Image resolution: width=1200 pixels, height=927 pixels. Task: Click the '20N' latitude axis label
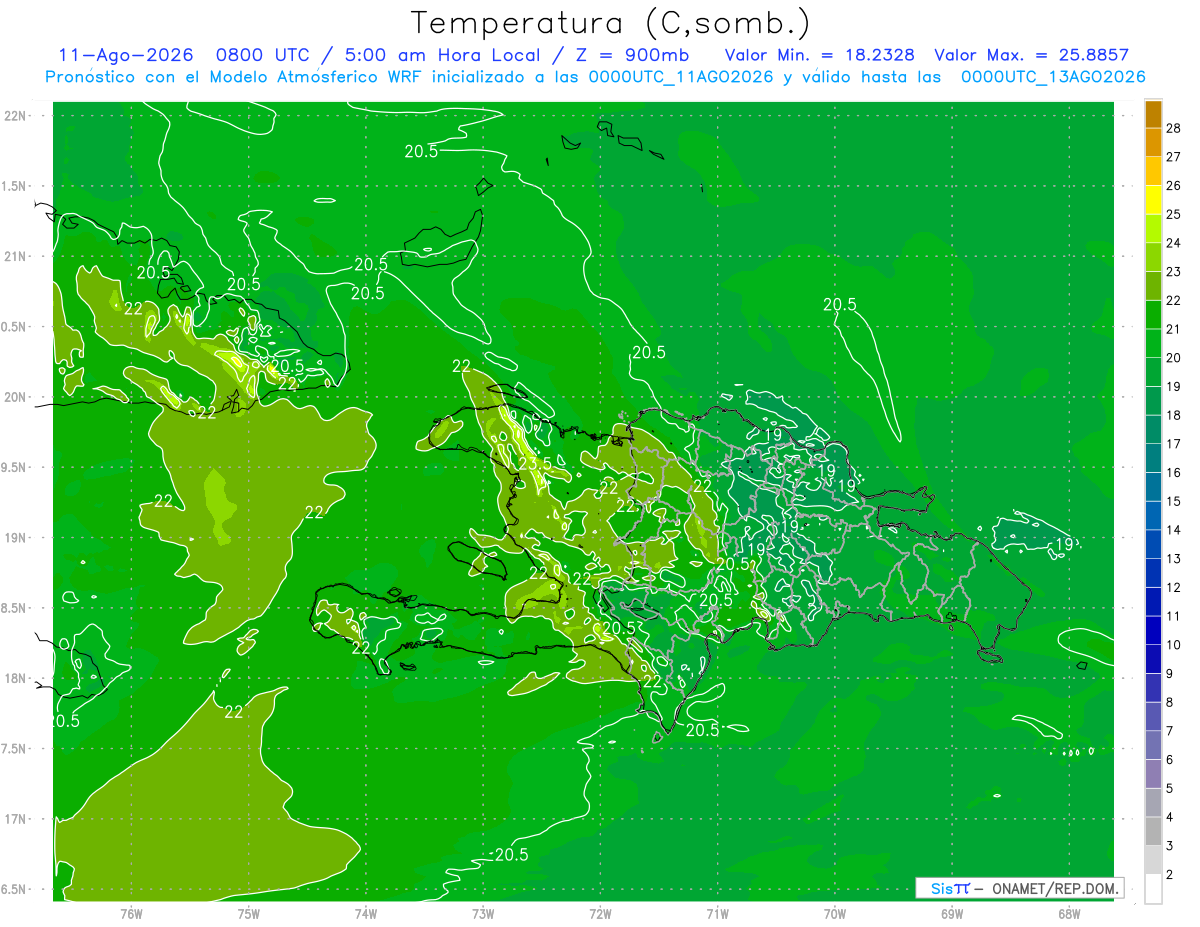[x=16, y=397]
